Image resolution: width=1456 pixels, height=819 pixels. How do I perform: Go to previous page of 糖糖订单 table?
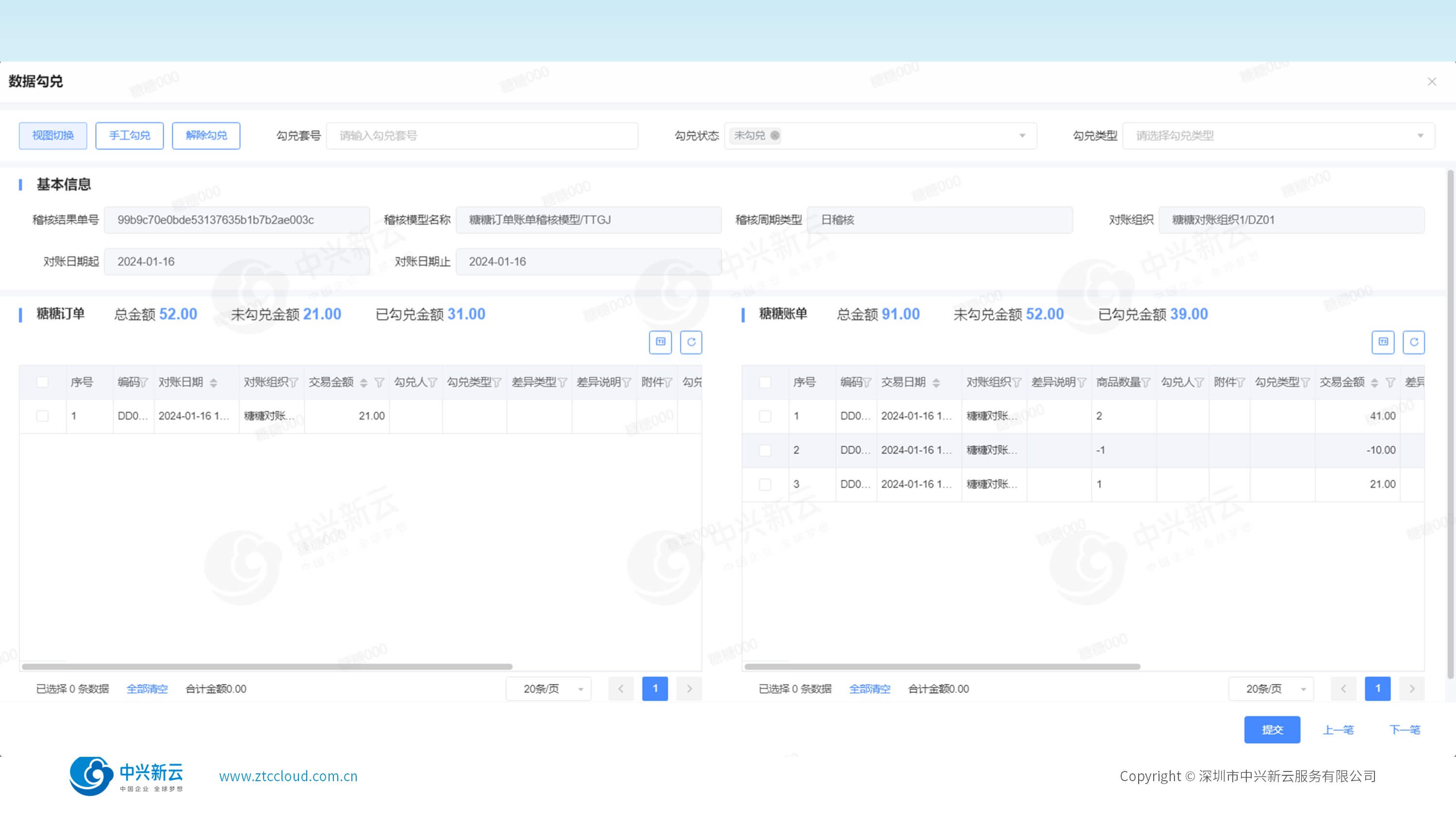pyautogui.click(x=621, y=688)
